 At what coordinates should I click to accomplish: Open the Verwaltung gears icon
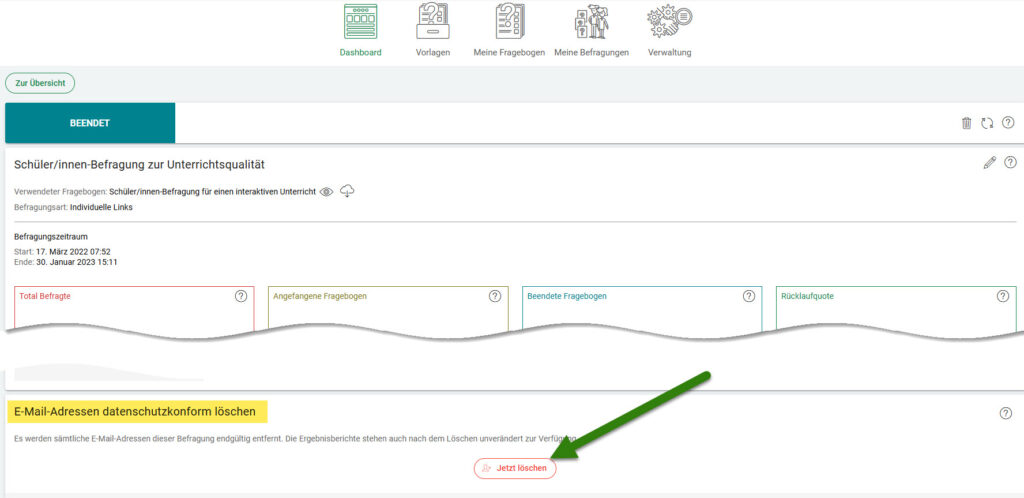click(669, 22)
